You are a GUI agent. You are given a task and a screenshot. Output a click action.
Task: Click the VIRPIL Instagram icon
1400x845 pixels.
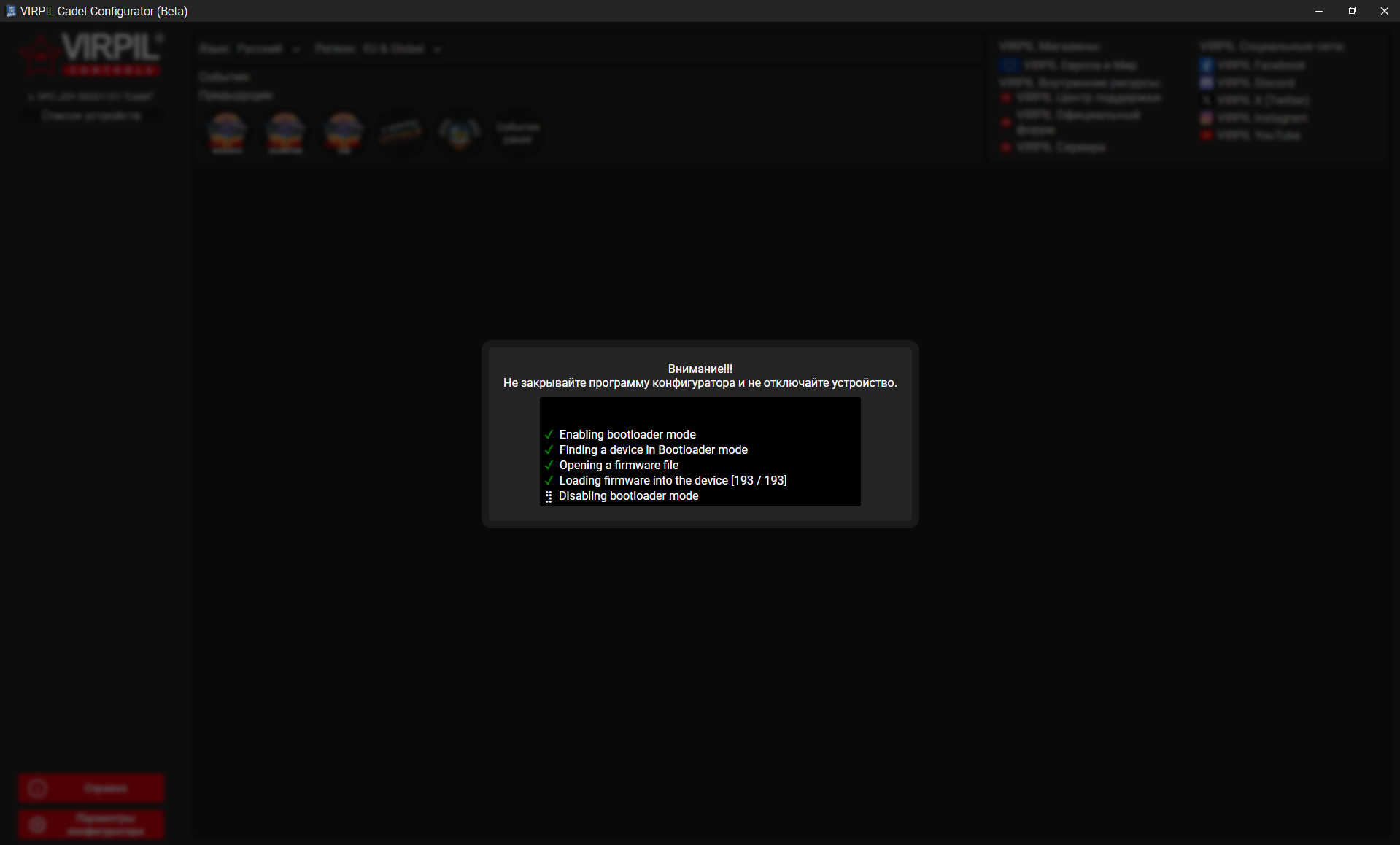tap(1207, 118)
